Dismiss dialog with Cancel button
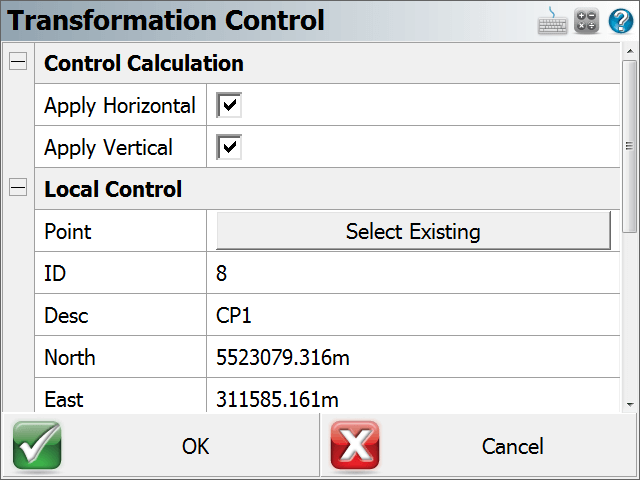 480,446
